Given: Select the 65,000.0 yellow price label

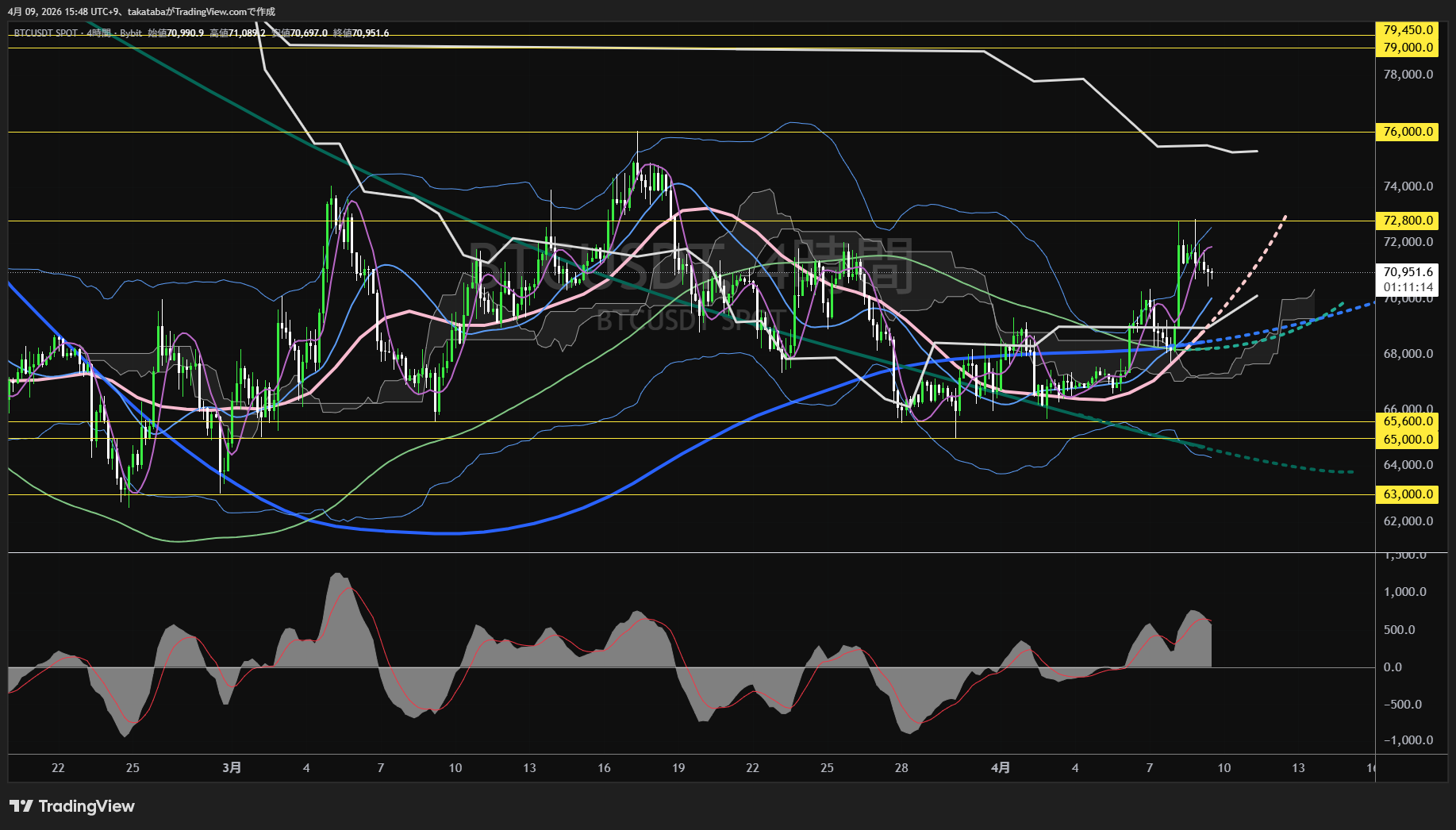Looking at the screenshot, I should click(1408, 439).
